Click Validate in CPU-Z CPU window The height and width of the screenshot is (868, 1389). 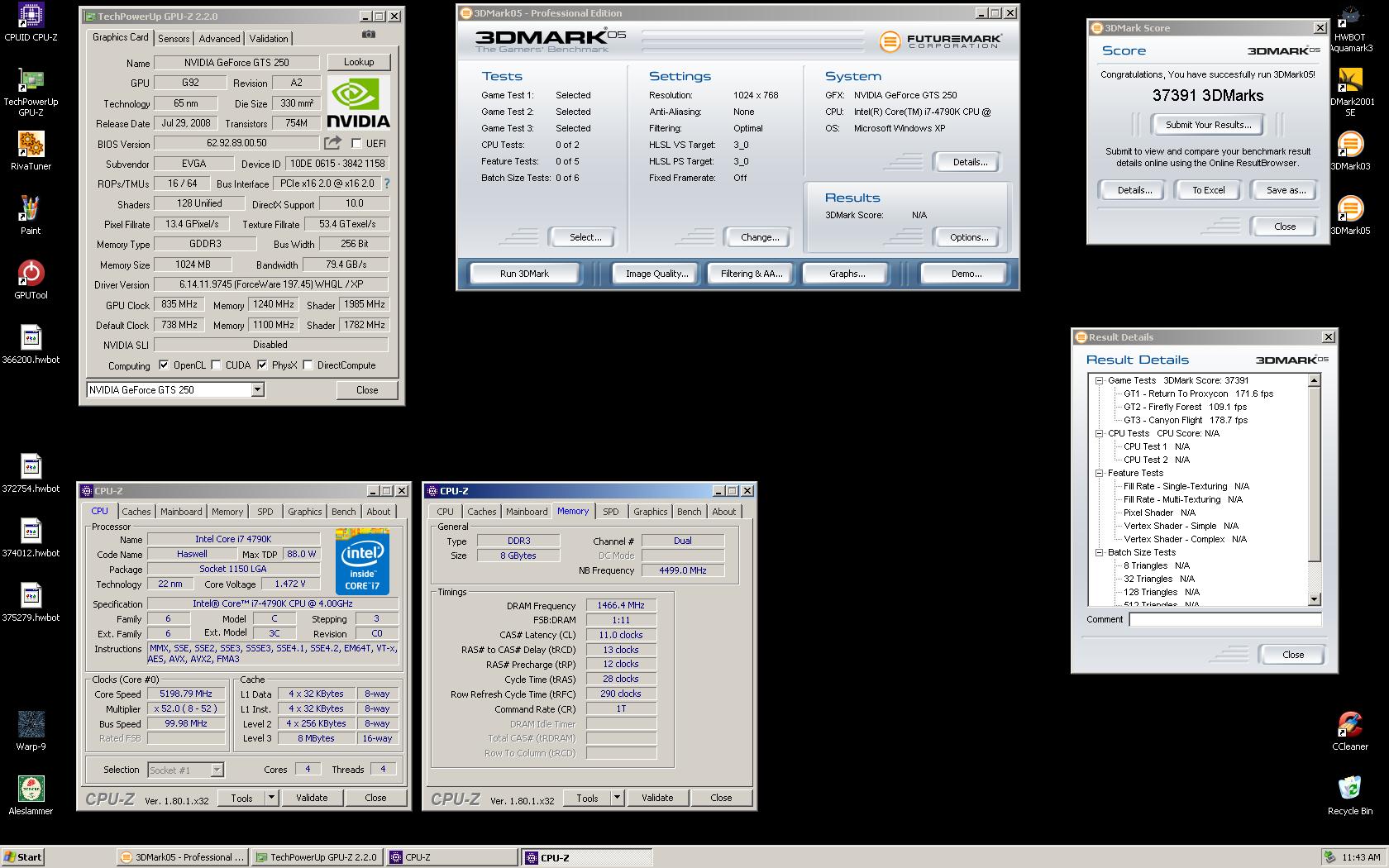(x=312, y=798)
